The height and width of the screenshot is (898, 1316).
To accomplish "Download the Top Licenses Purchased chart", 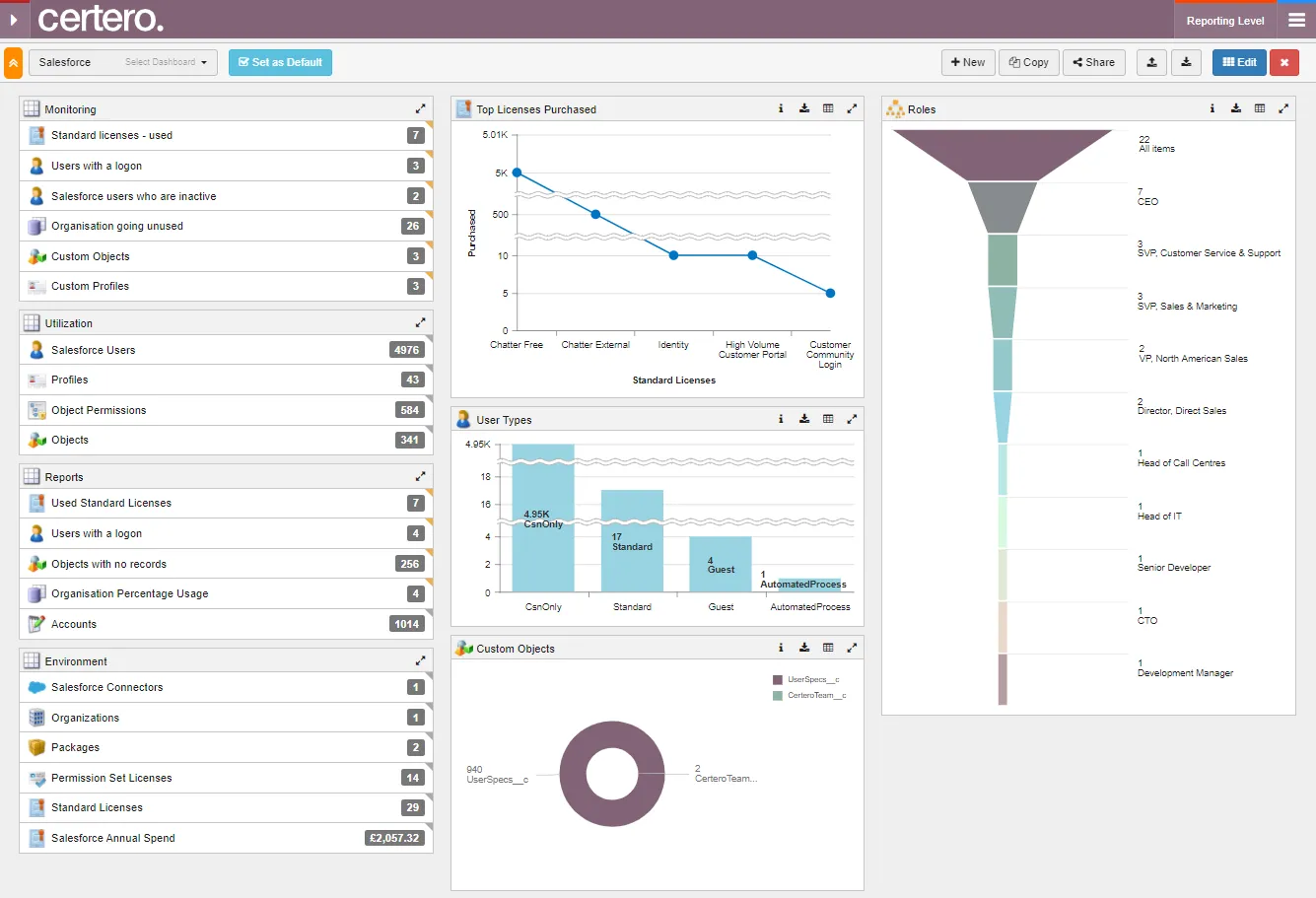I will tap(804, 108).
